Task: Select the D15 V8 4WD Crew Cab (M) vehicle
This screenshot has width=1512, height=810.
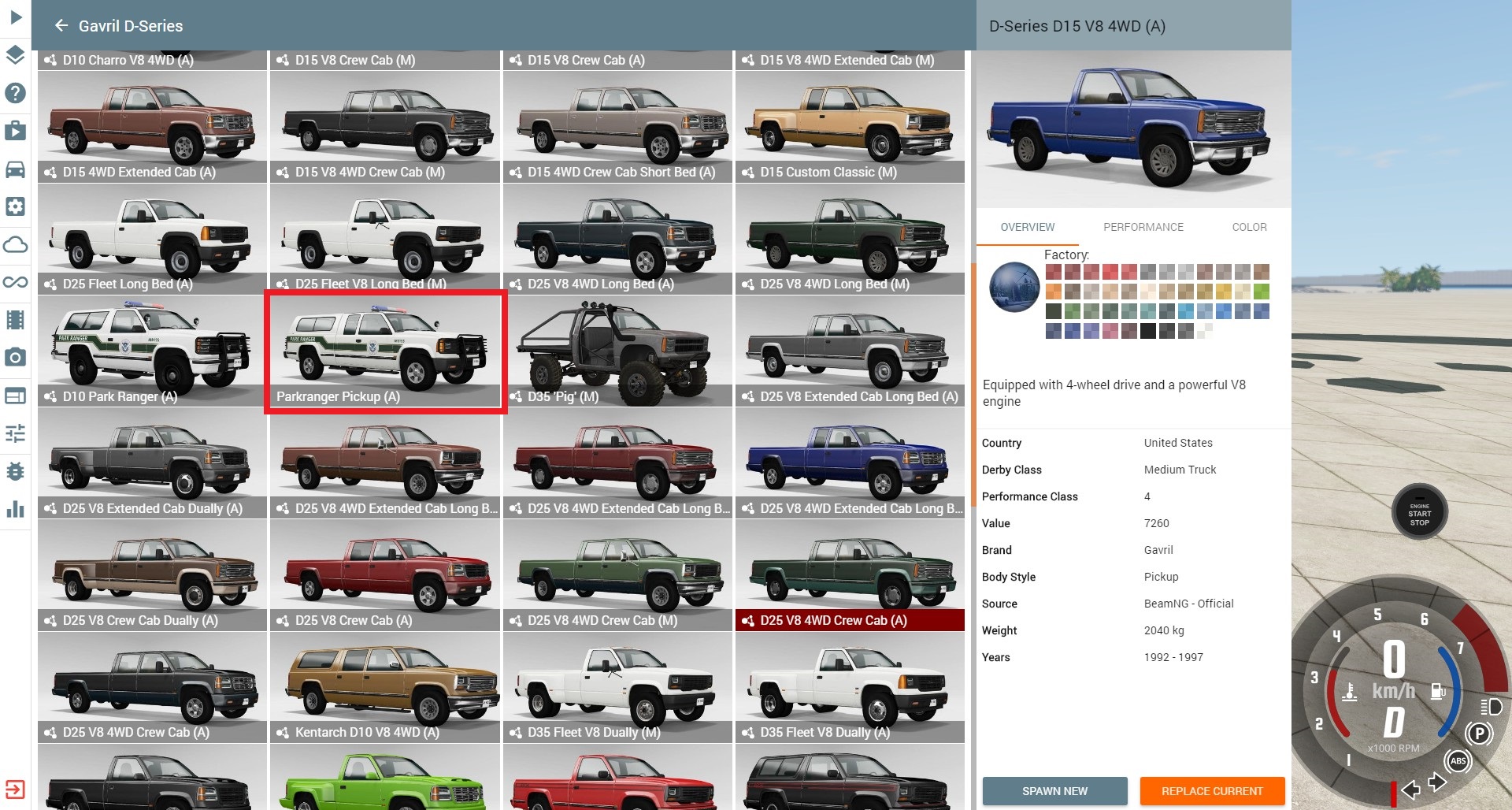Action: (x=385, y=127)
